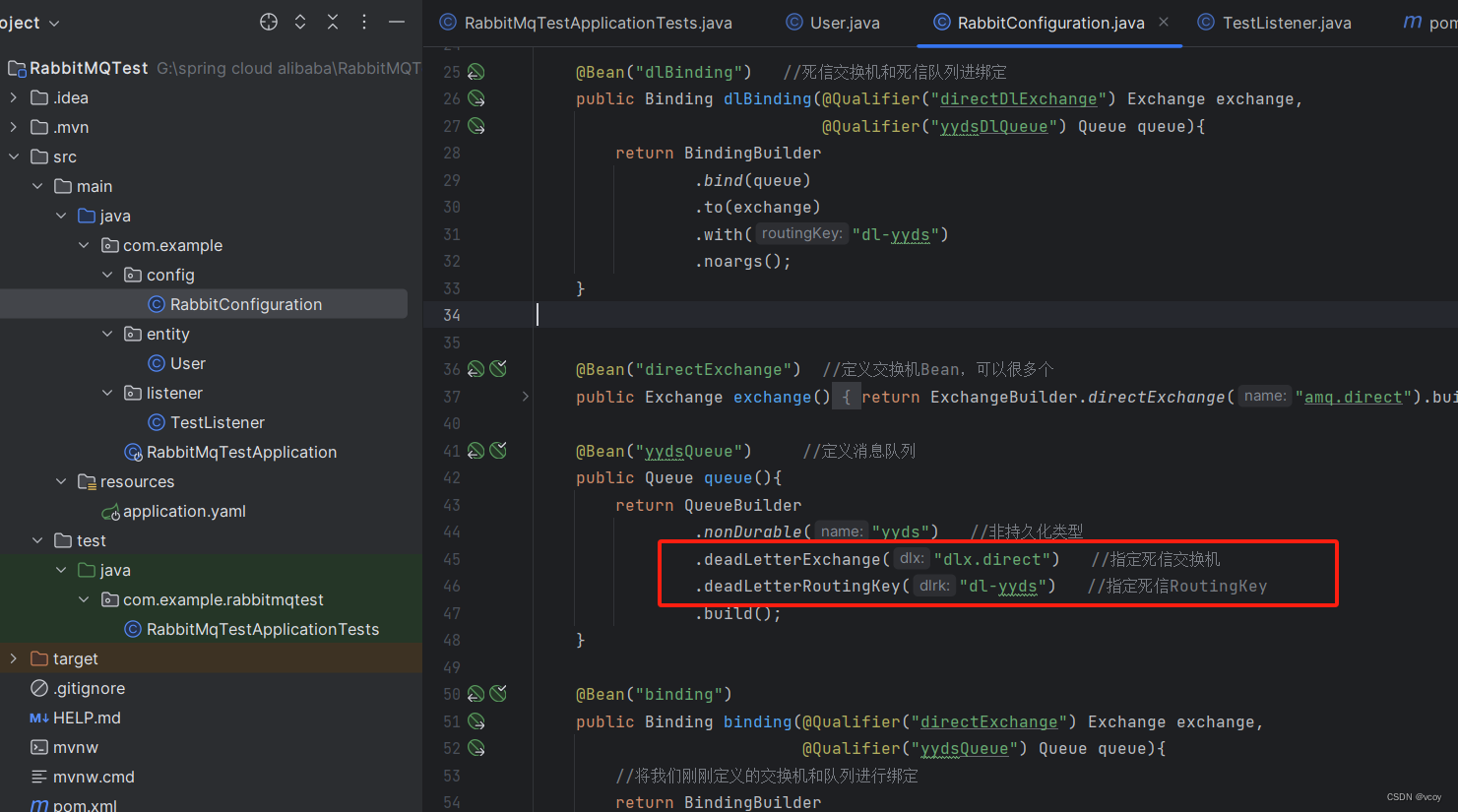Viewport: 1458px width, 812px height.
Task: Collapse the test folder
Action: [x=37, y=540]
